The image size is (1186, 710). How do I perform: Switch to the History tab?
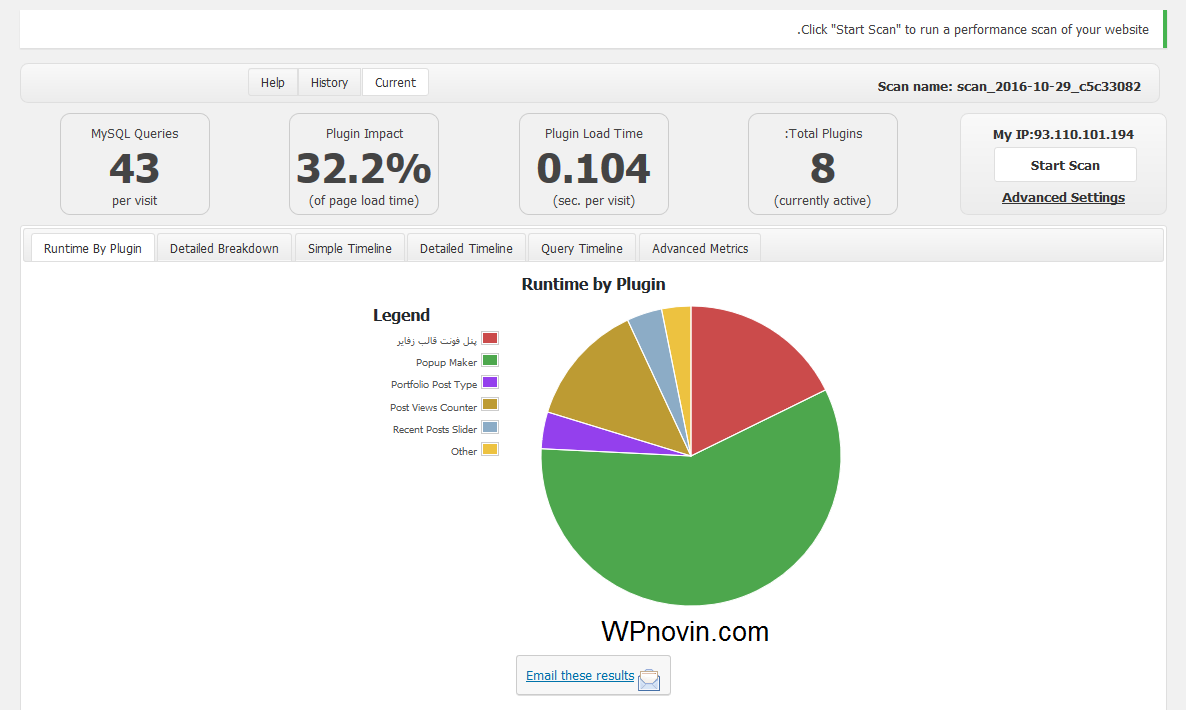pos(330,82)
